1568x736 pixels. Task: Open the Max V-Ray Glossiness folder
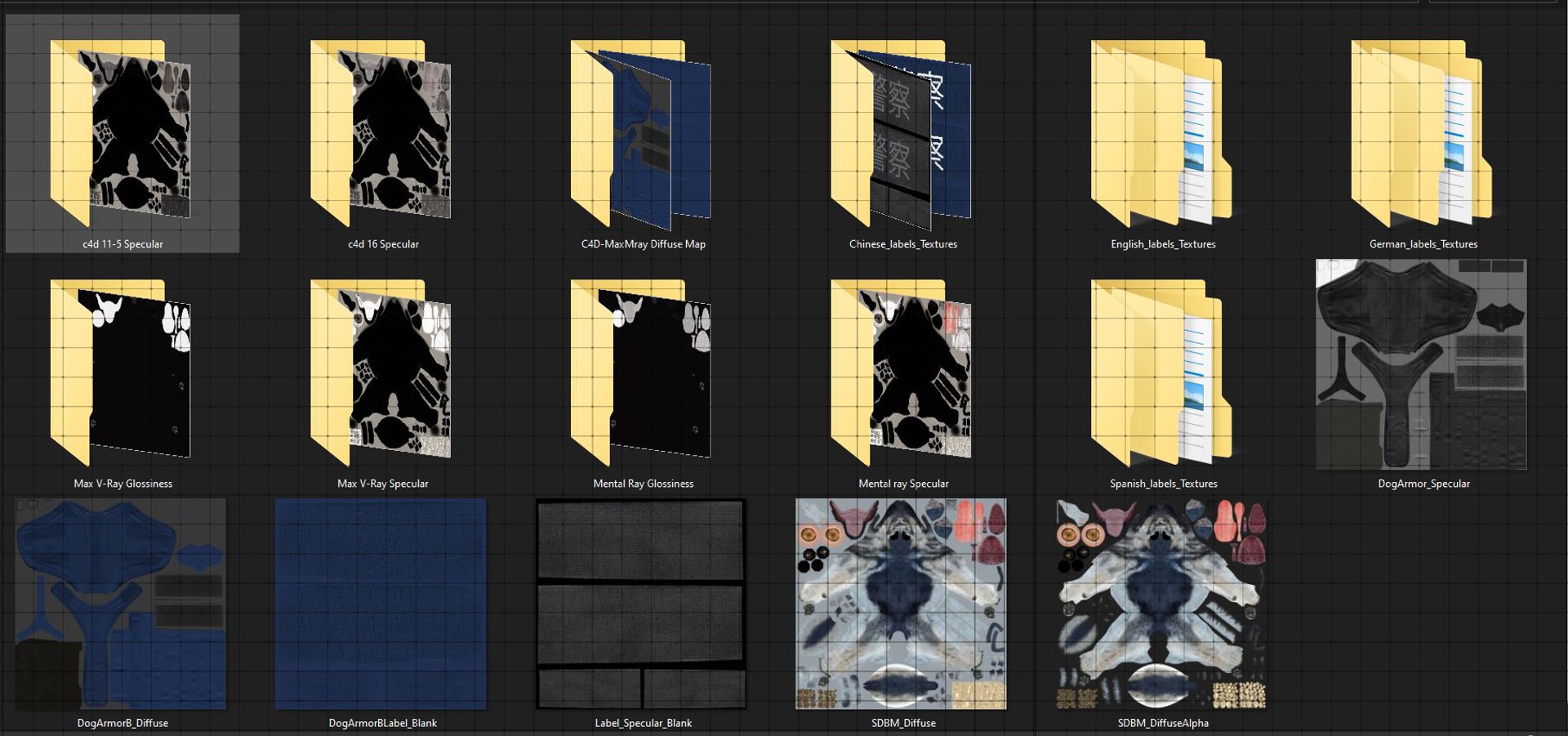121,373
